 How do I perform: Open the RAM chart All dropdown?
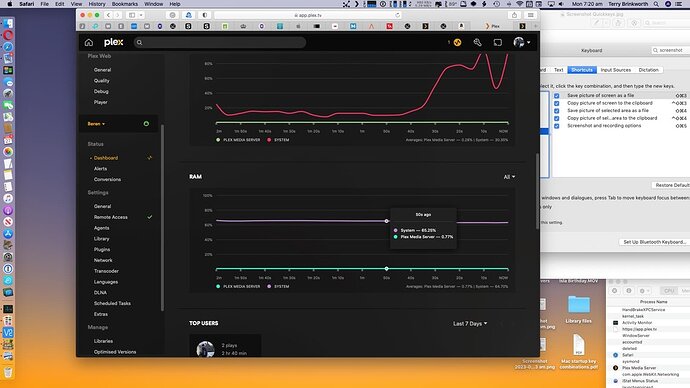[509, 176]
